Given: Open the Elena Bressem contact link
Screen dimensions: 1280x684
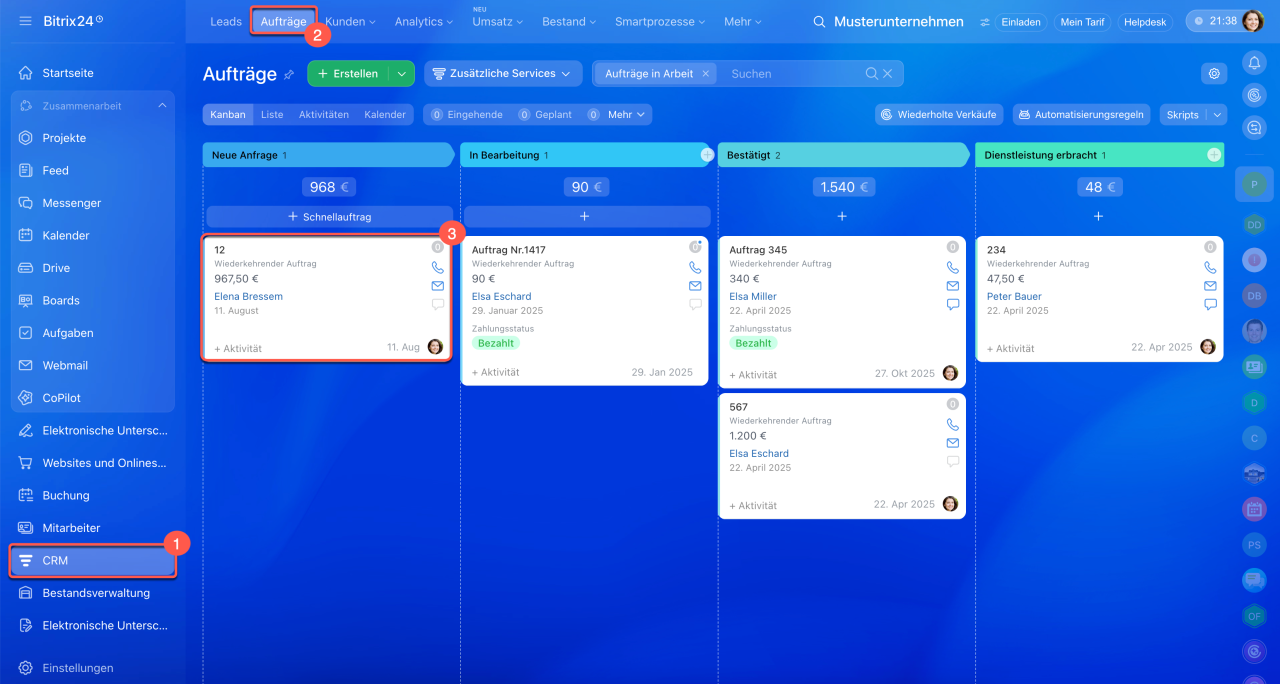Looking at the screenshot, I should 248,296.
